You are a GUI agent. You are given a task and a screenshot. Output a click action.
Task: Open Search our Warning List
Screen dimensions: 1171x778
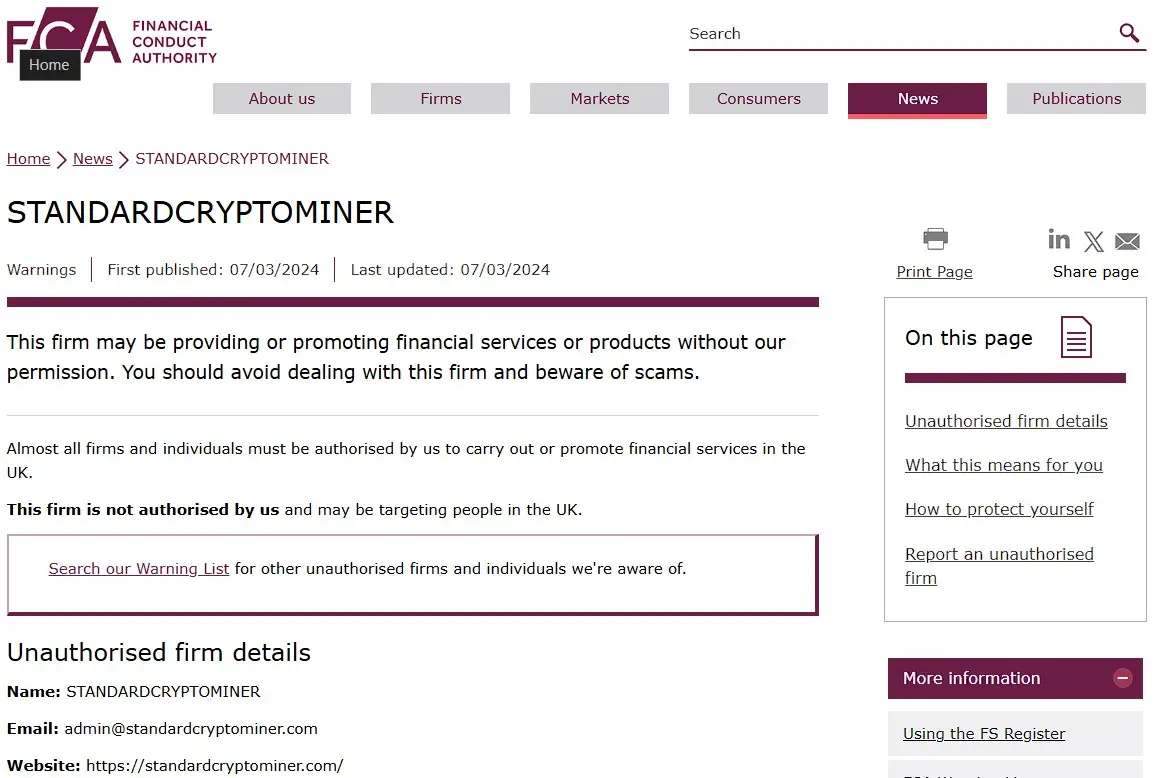coord(139,568)
